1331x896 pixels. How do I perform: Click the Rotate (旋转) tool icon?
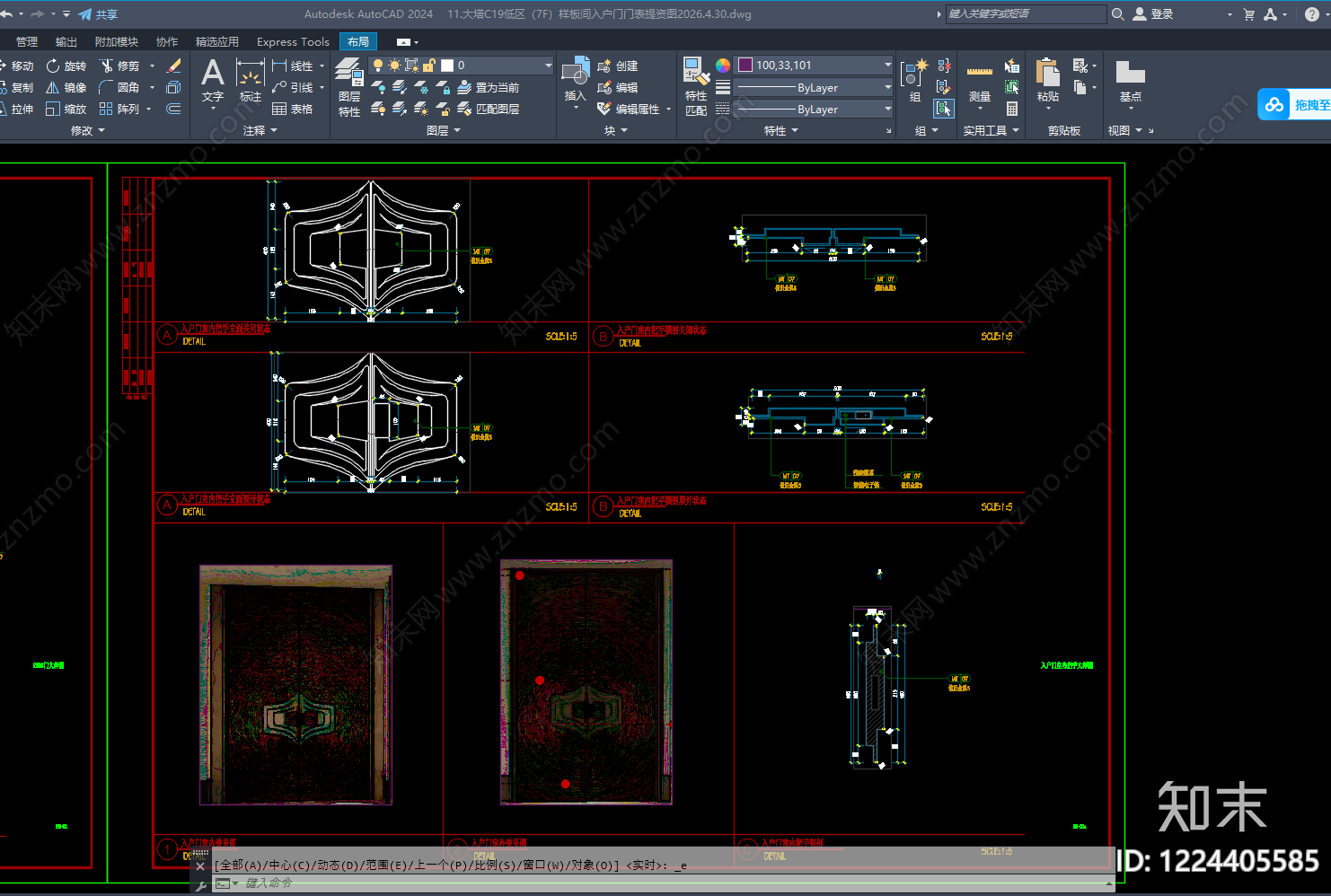(x=53, y=66)
